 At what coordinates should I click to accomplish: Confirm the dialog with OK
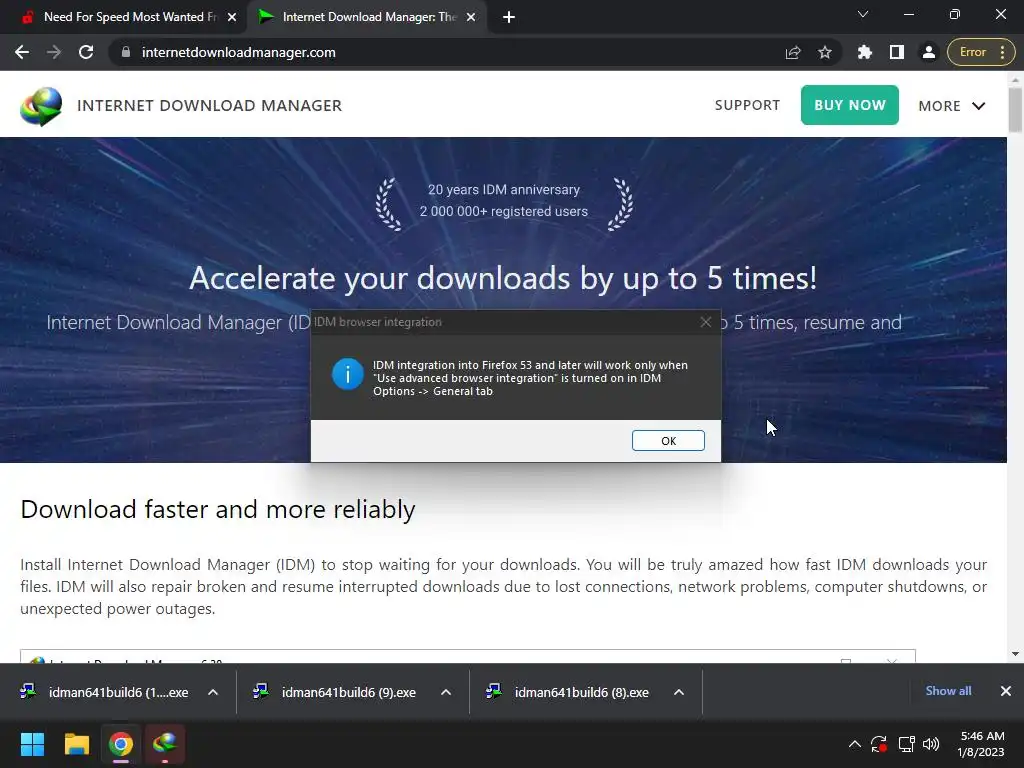tap(668, 441)
